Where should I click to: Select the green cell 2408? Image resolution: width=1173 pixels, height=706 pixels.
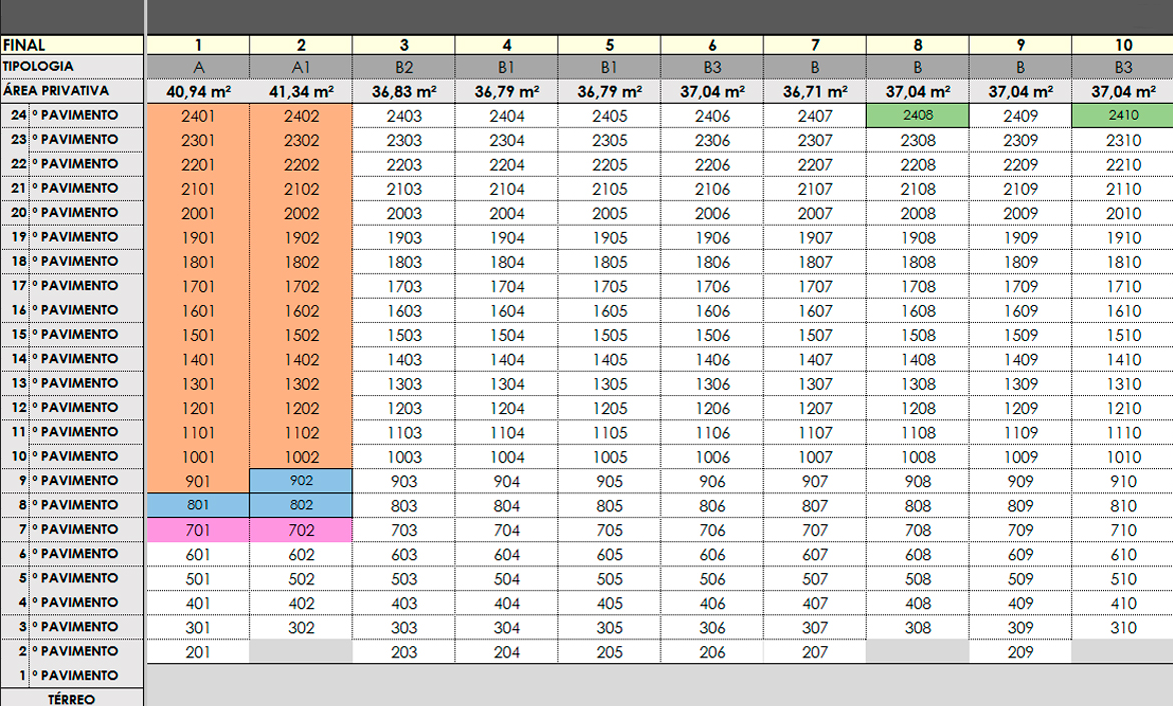pyautogui.click(x=917, y=115)
